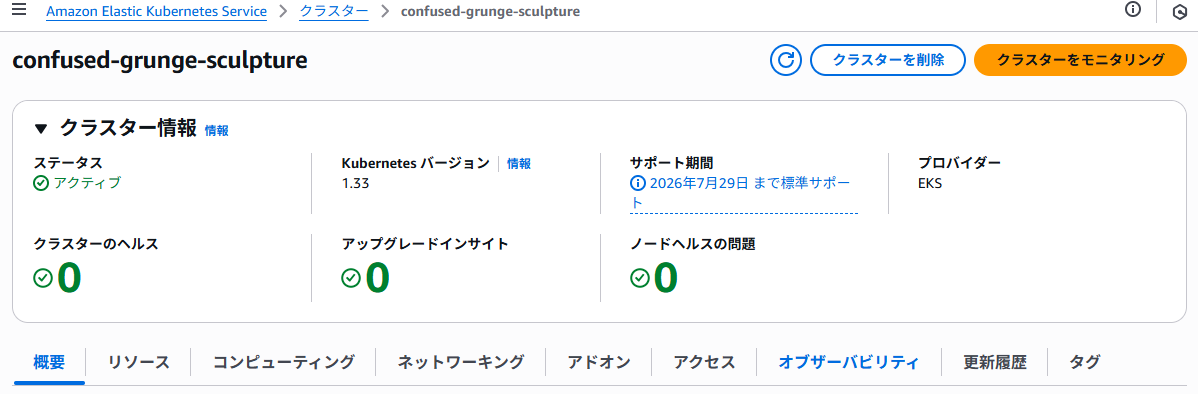
Task: Collapse the クラスター情報 section triangle
Action: pos(41,128)
